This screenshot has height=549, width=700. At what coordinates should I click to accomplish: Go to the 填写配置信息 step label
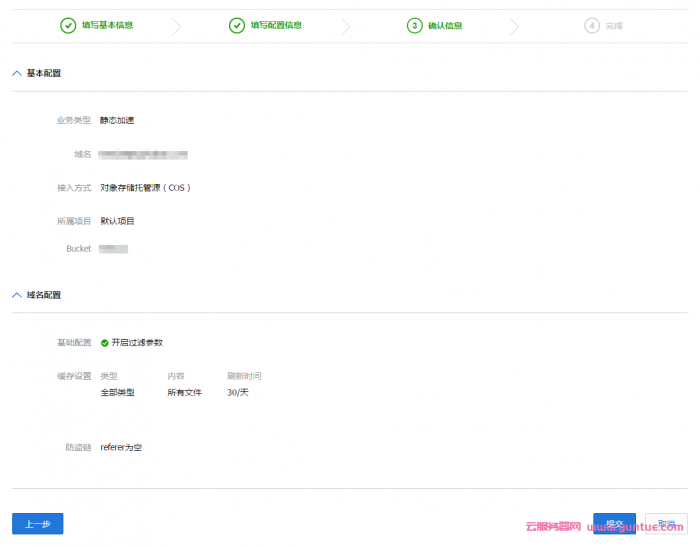tap(276, 26)
